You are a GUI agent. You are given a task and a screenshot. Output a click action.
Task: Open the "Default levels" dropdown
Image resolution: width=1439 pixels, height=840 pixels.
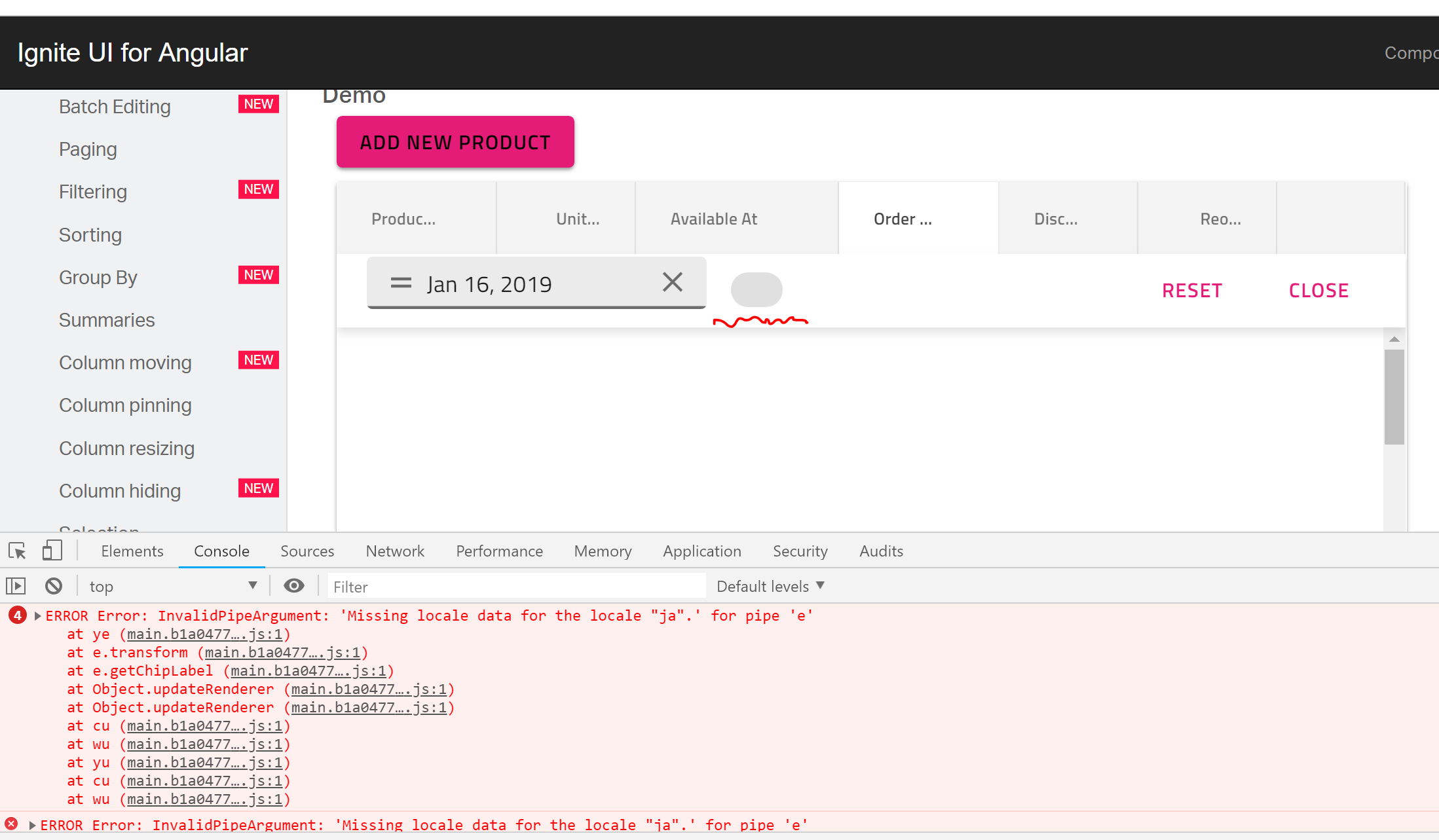pos(770,585)
